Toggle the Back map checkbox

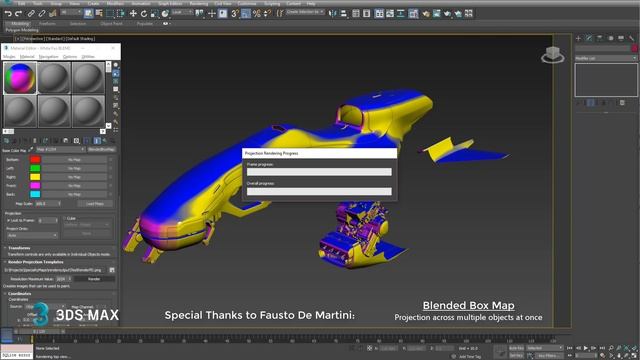click(x=111, y=194)
